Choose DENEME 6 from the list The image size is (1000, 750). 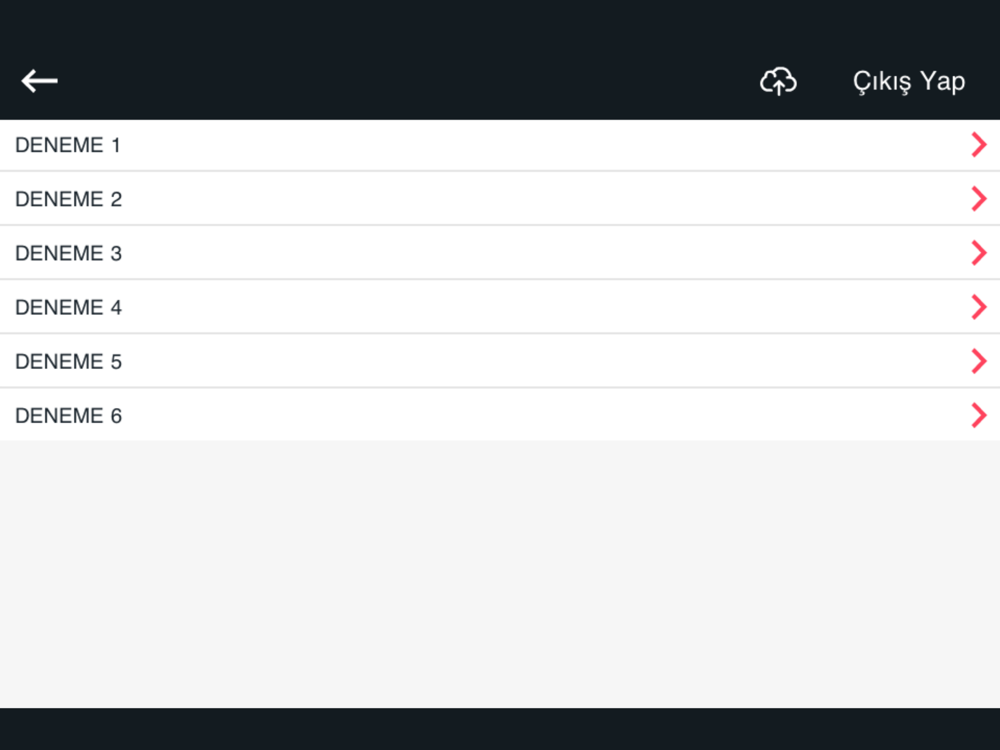click(500, 415)
